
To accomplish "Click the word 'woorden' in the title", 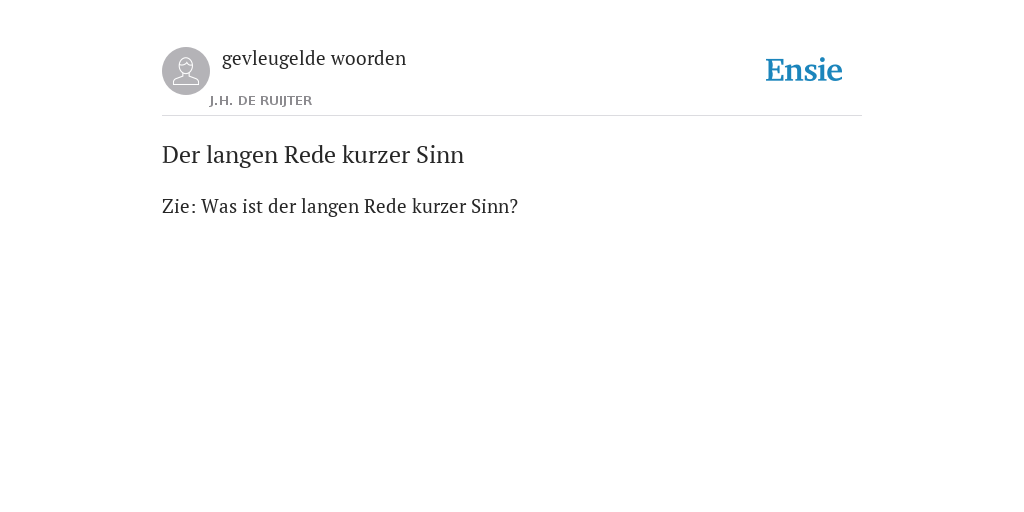I will point(368,59).
